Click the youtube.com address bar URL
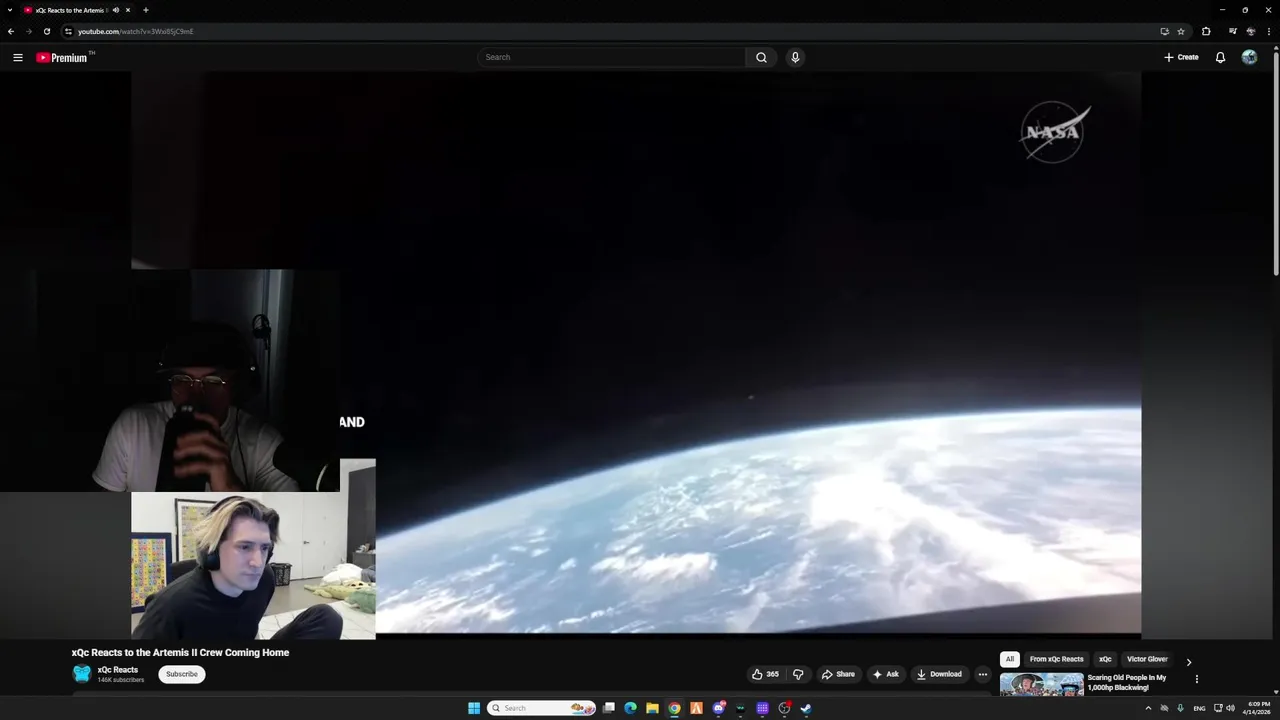This screenshot has height=720, width=1280. (136, 31)
